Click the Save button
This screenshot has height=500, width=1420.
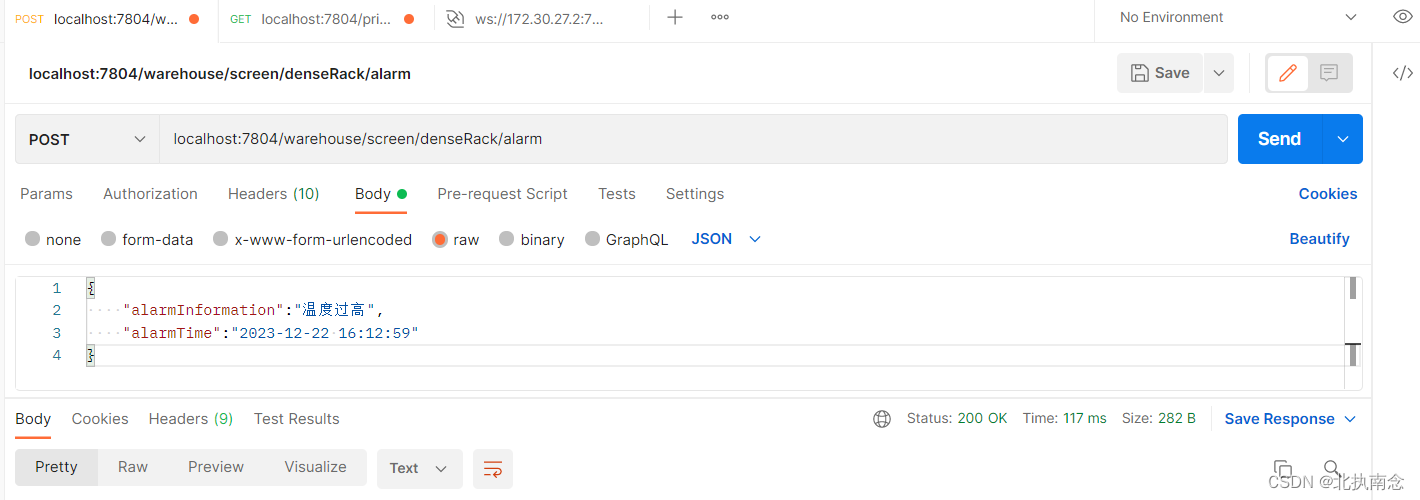[1160, 73]
